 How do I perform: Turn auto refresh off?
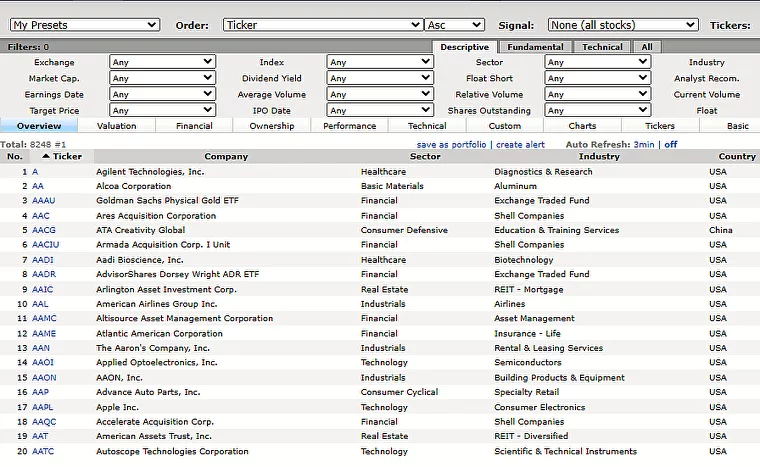click(x=671, y=145)
